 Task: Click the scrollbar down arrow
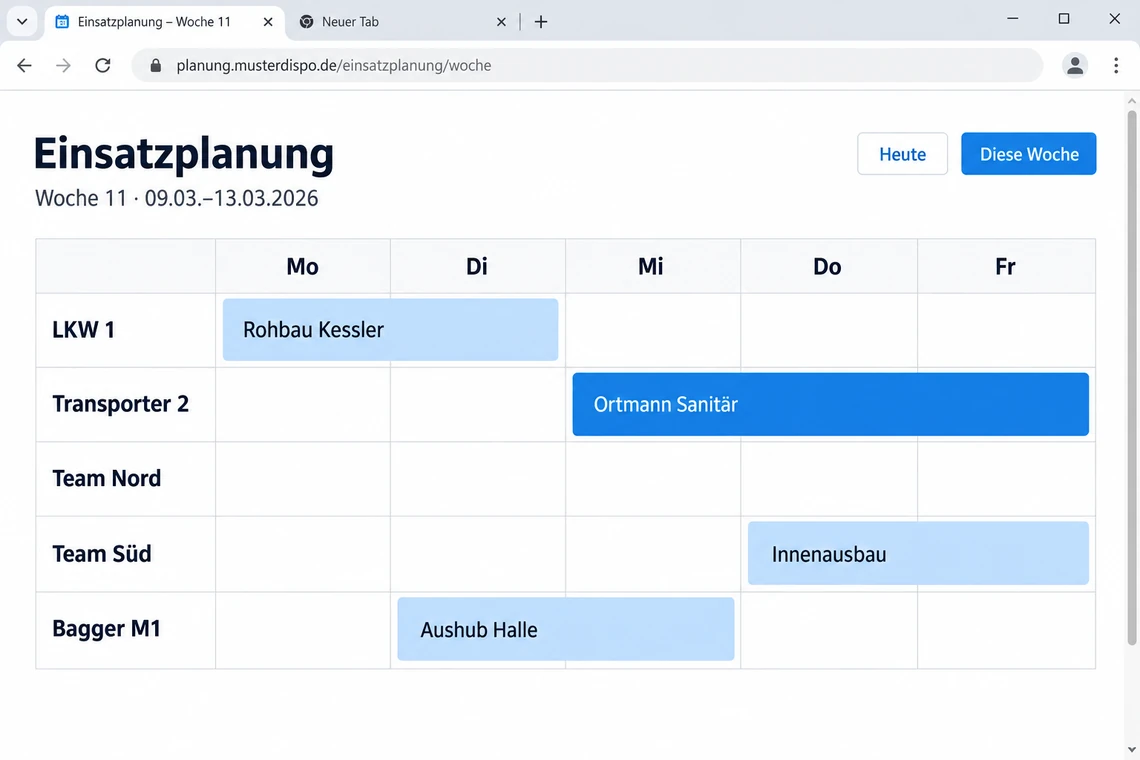[x=1131, y=749]
